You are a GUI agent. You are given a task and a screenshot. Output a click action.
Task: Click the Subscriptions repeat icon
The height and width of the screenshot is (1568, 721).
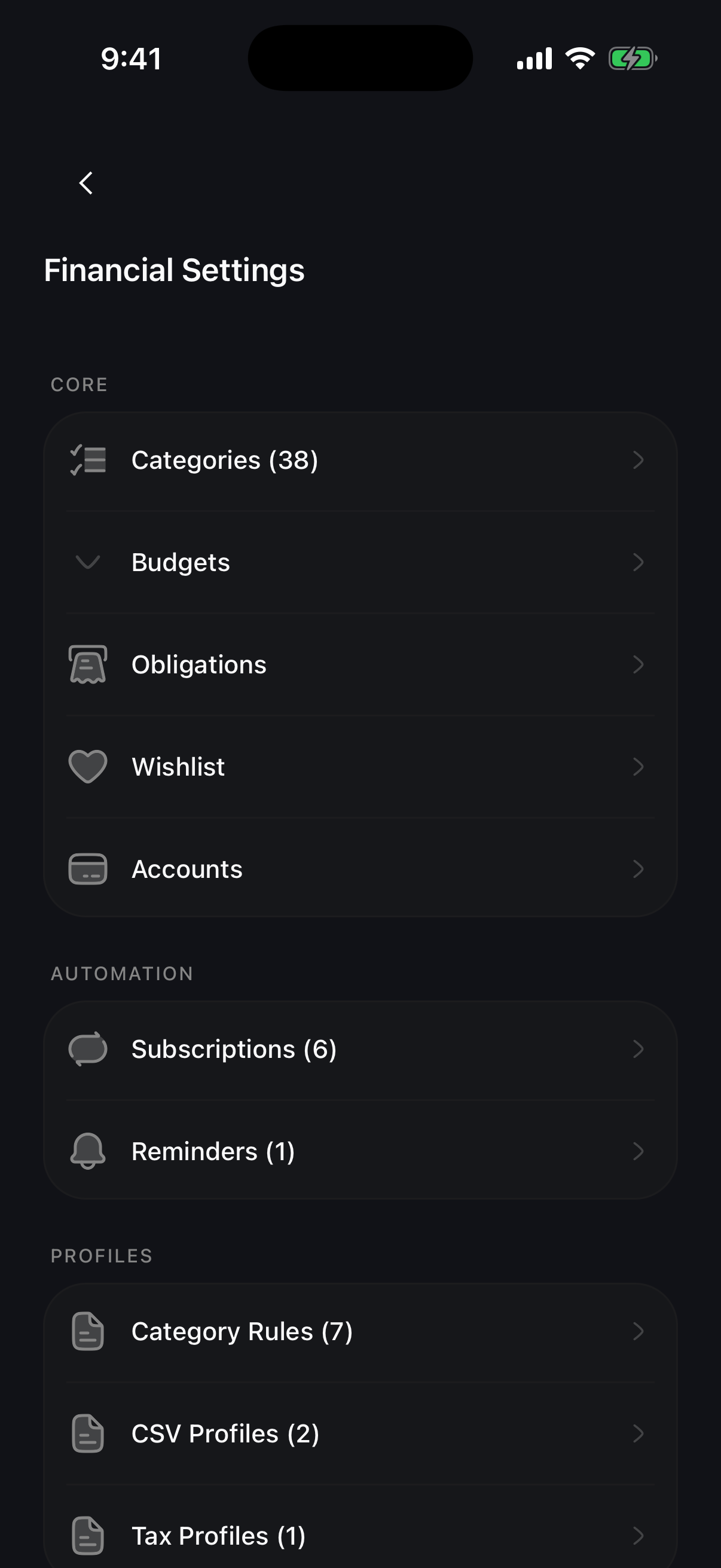[88, 1049]
